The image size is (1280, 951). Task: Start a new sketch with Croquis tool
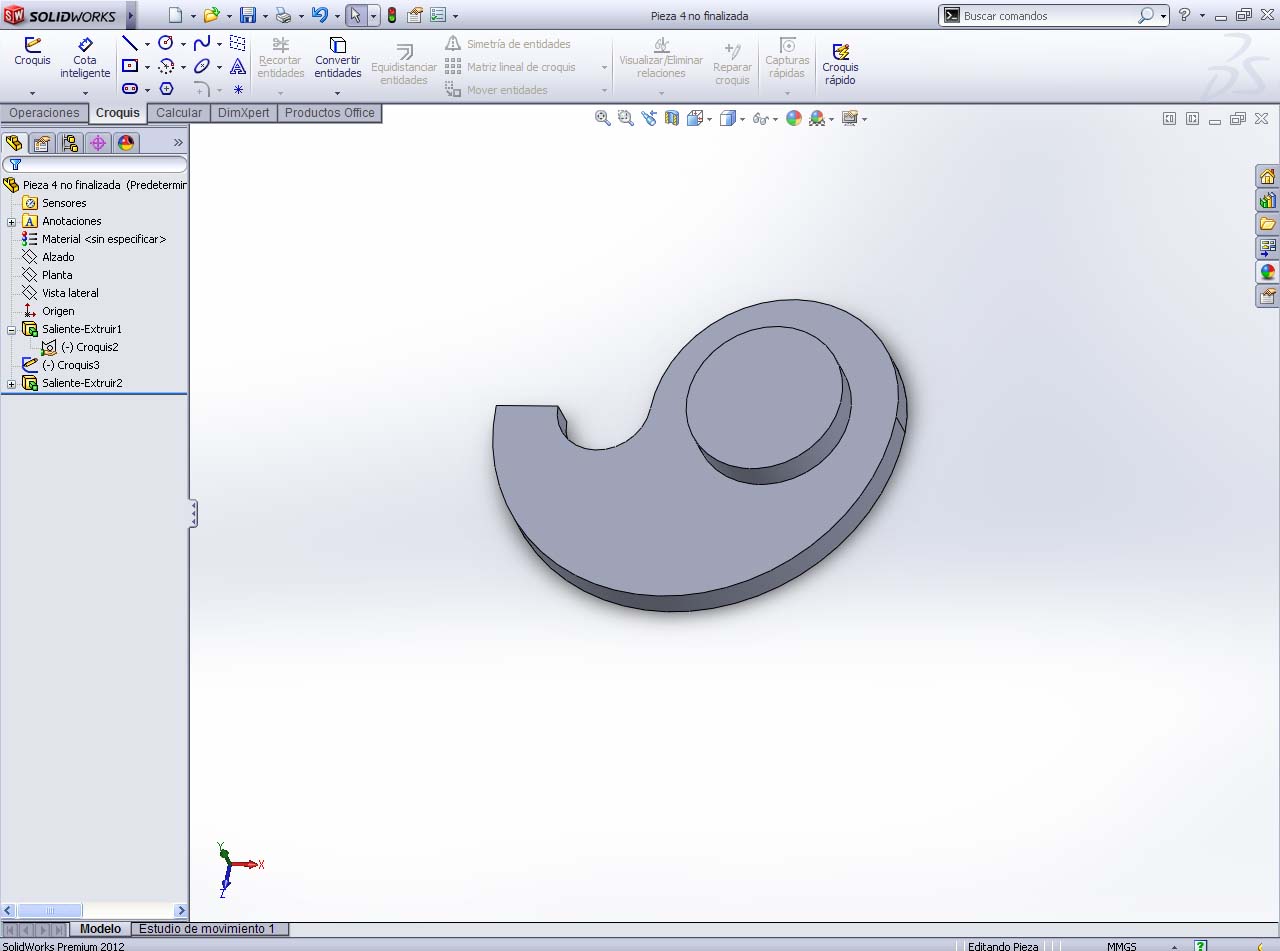coord(32,52)
